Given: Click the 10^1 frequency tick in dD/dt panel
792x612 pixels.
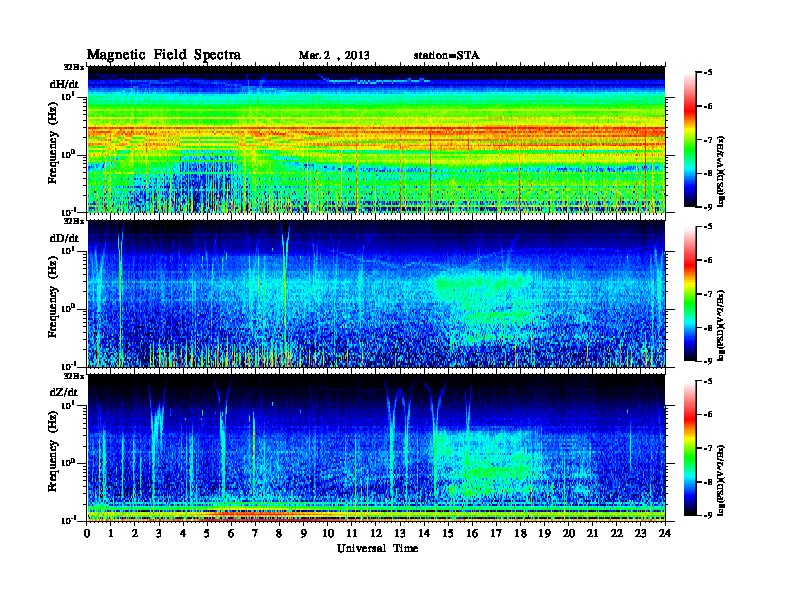Looking at the screenshot, I should click(x=68, y=250).
